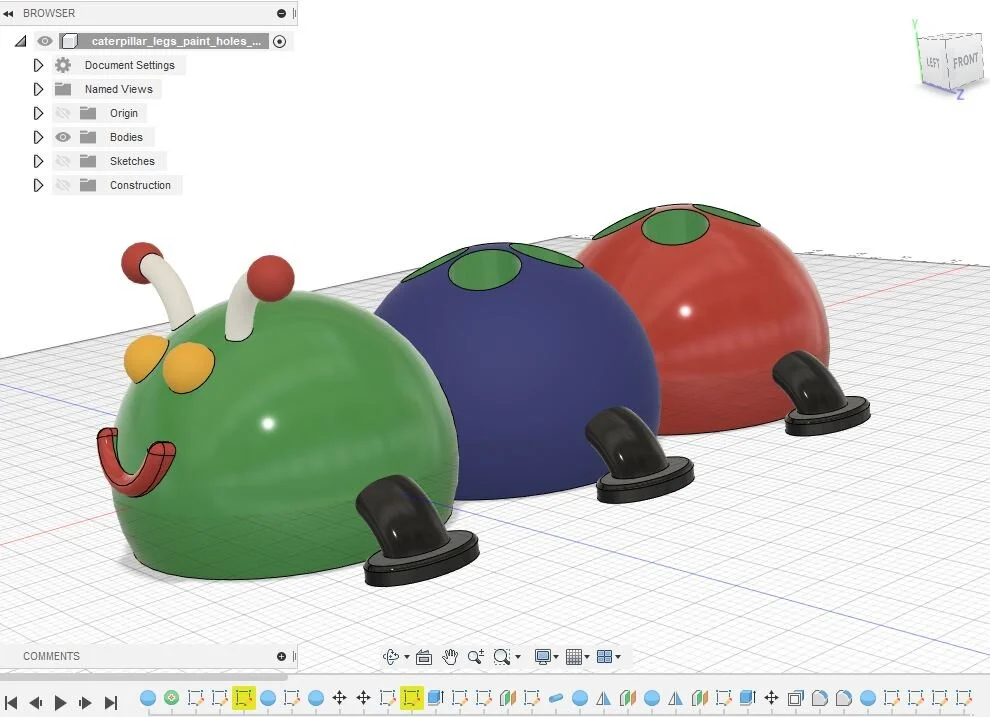This screenshot has width=990, height=717.
Task: Open the Orbit type dropdown arrow
Action: 407,657
